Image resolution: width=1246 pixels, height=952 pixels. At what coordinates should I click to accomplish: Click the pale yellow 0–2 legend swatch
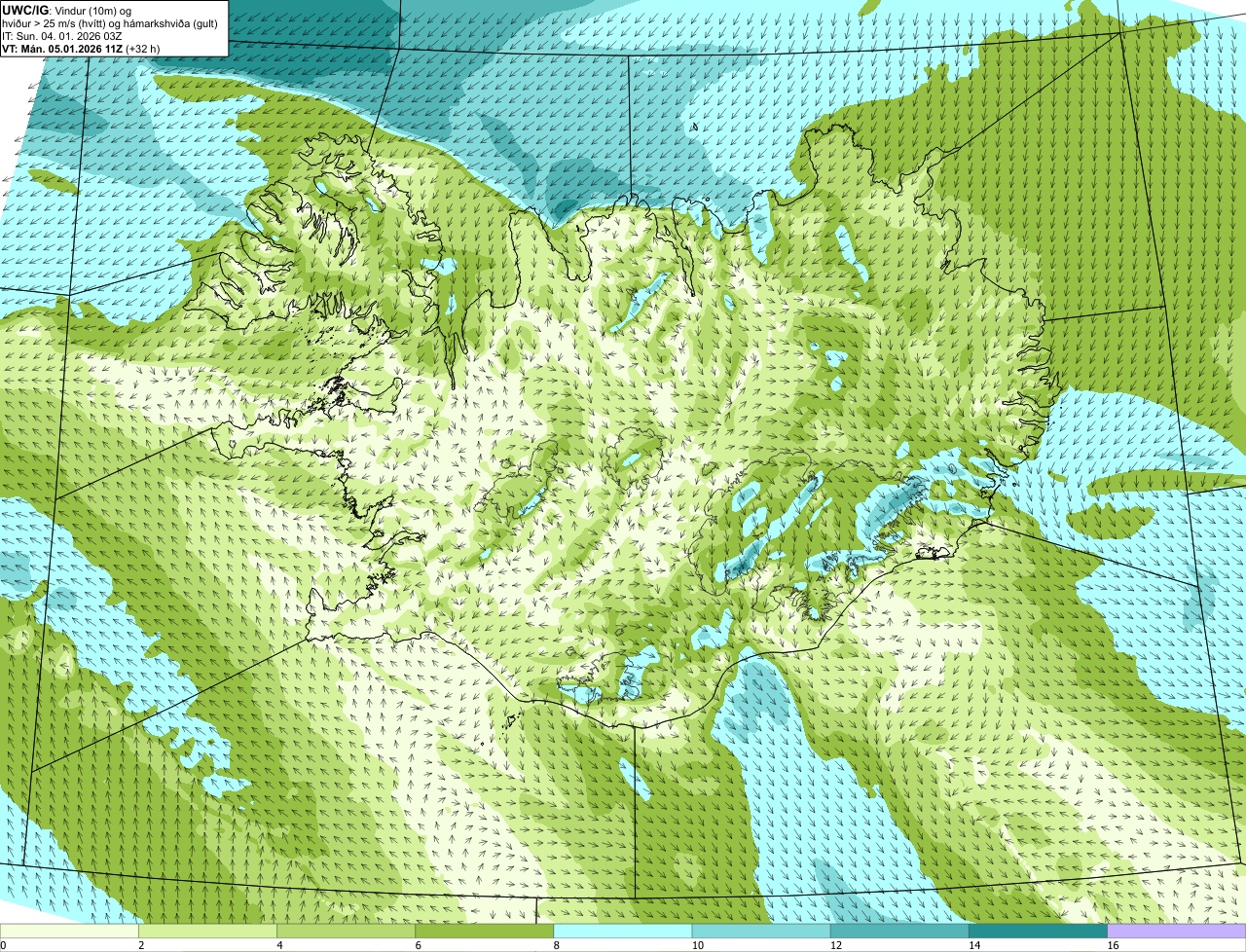69,931
